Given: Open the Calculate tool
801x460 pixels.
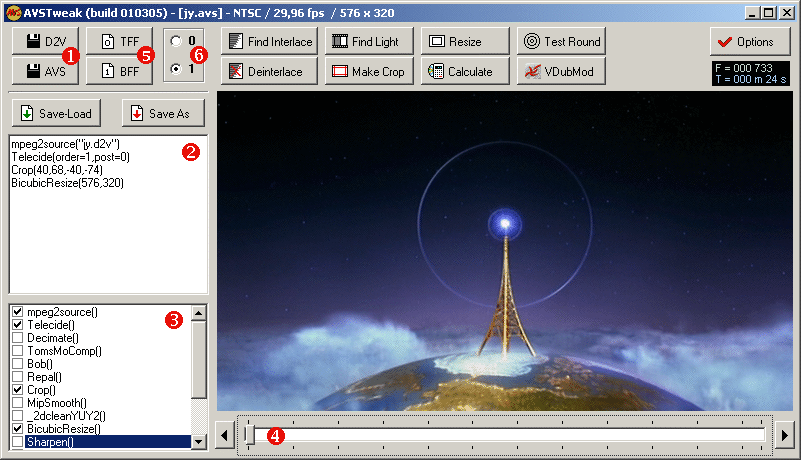Looking at the screenshot, I should 465,71.
